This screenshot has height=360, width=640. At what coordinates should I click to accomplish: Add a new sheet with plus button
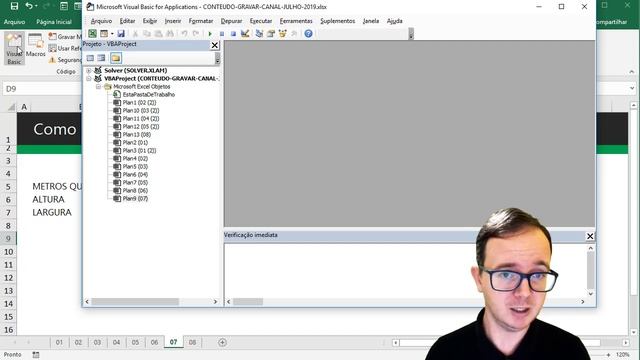(222, 342)
